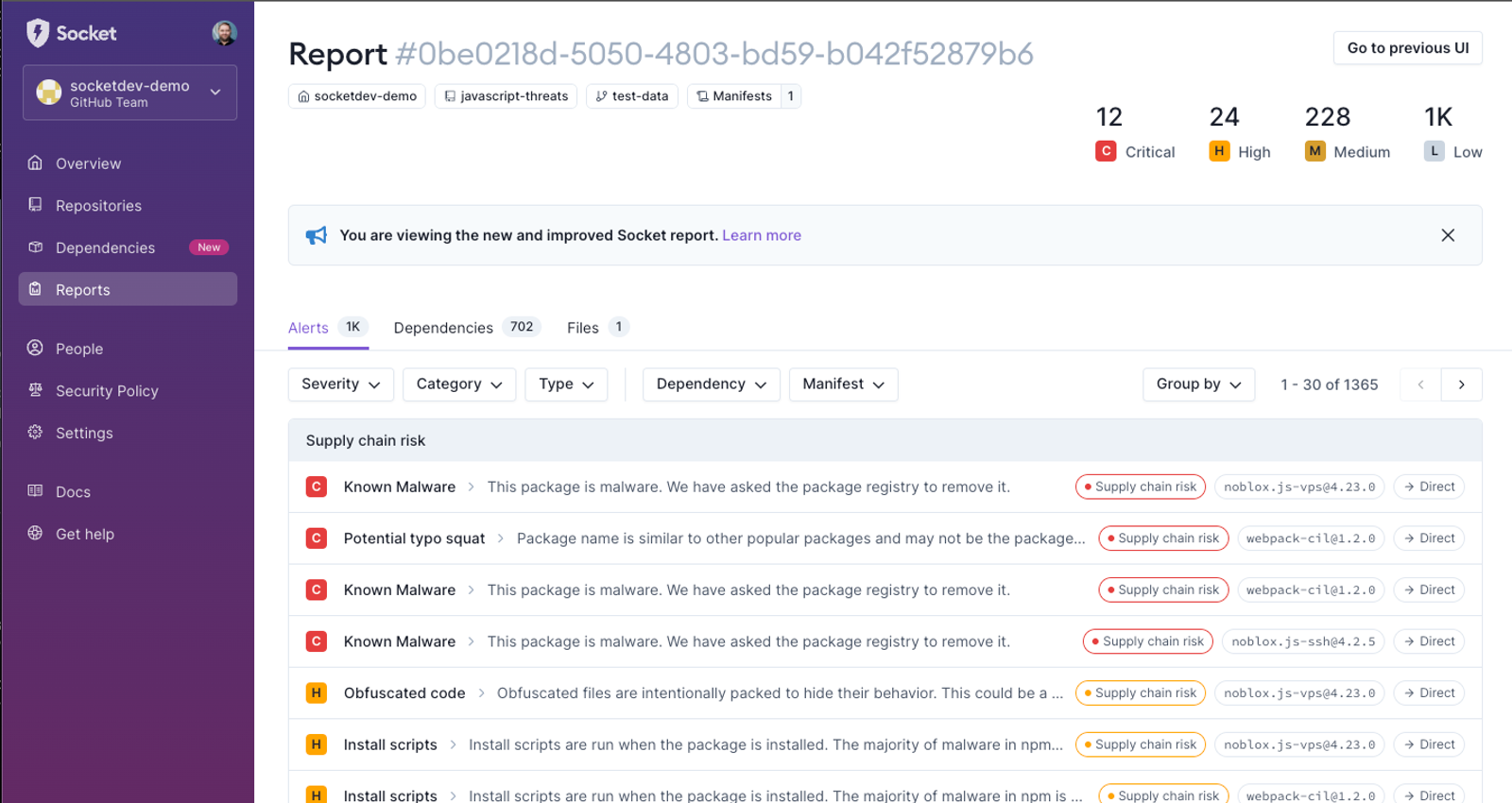Follow the Learn more link
Image resolution: width=1512 pixels, height=803 pixels.
point(762,235)
